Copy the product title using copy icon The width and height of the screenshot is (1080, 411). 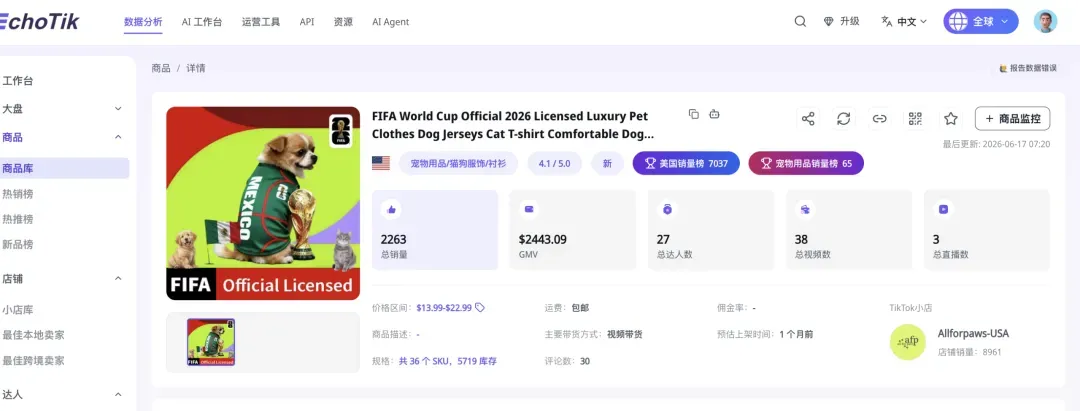(694, 114)
